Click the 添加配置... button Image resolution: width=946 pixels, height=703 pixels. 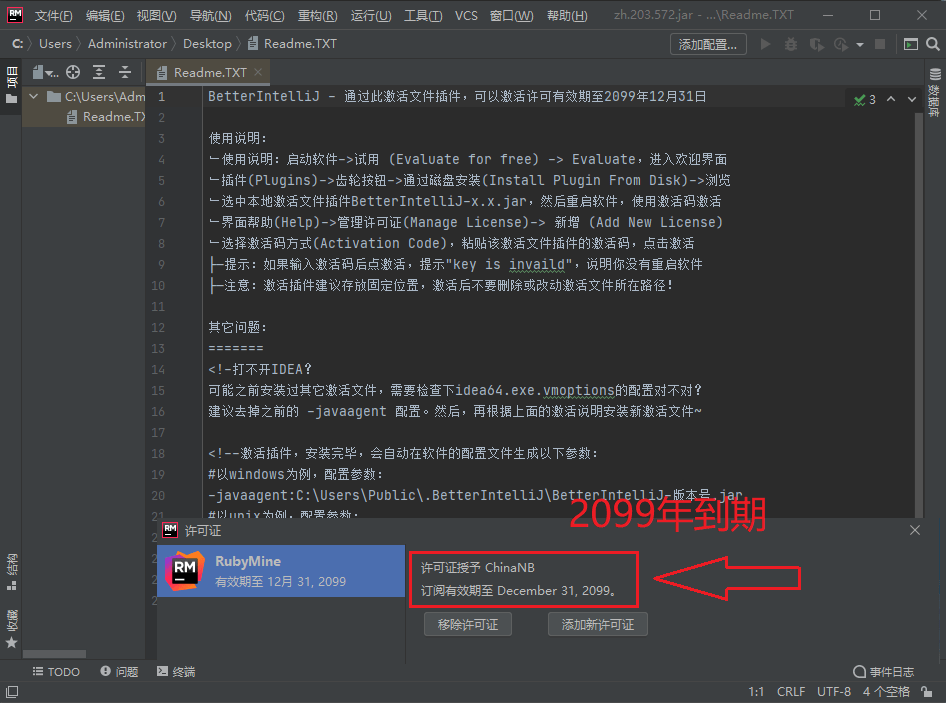708,44
